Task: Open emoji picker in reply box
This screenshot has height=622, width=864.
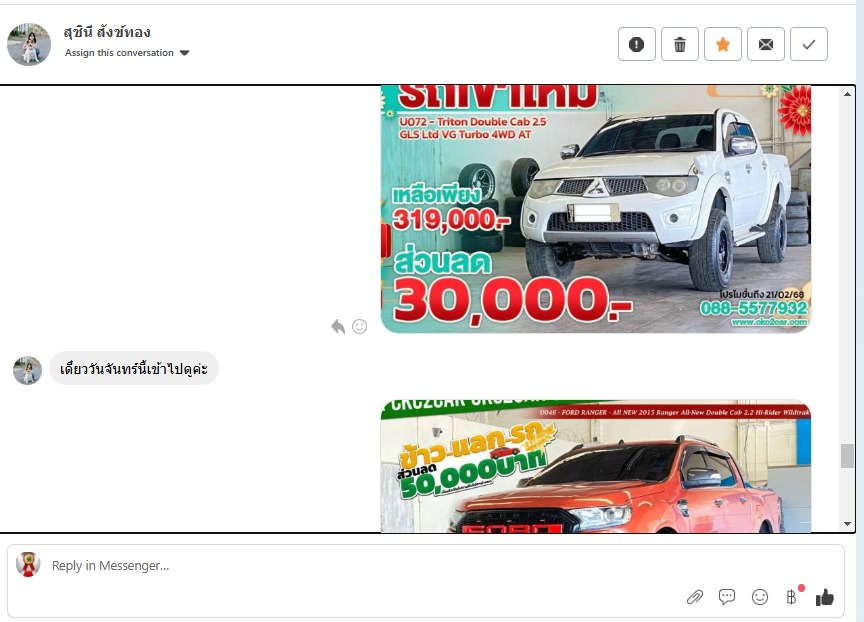Action: pyautogui.click(x=760, y=597)
